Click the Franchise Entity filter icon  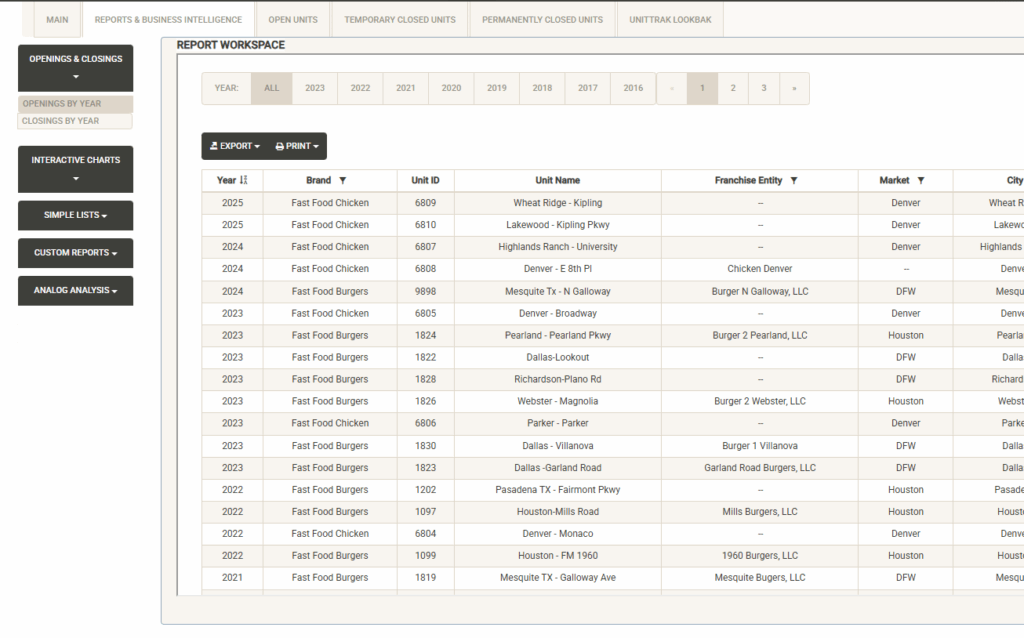[x=794, y=181]
